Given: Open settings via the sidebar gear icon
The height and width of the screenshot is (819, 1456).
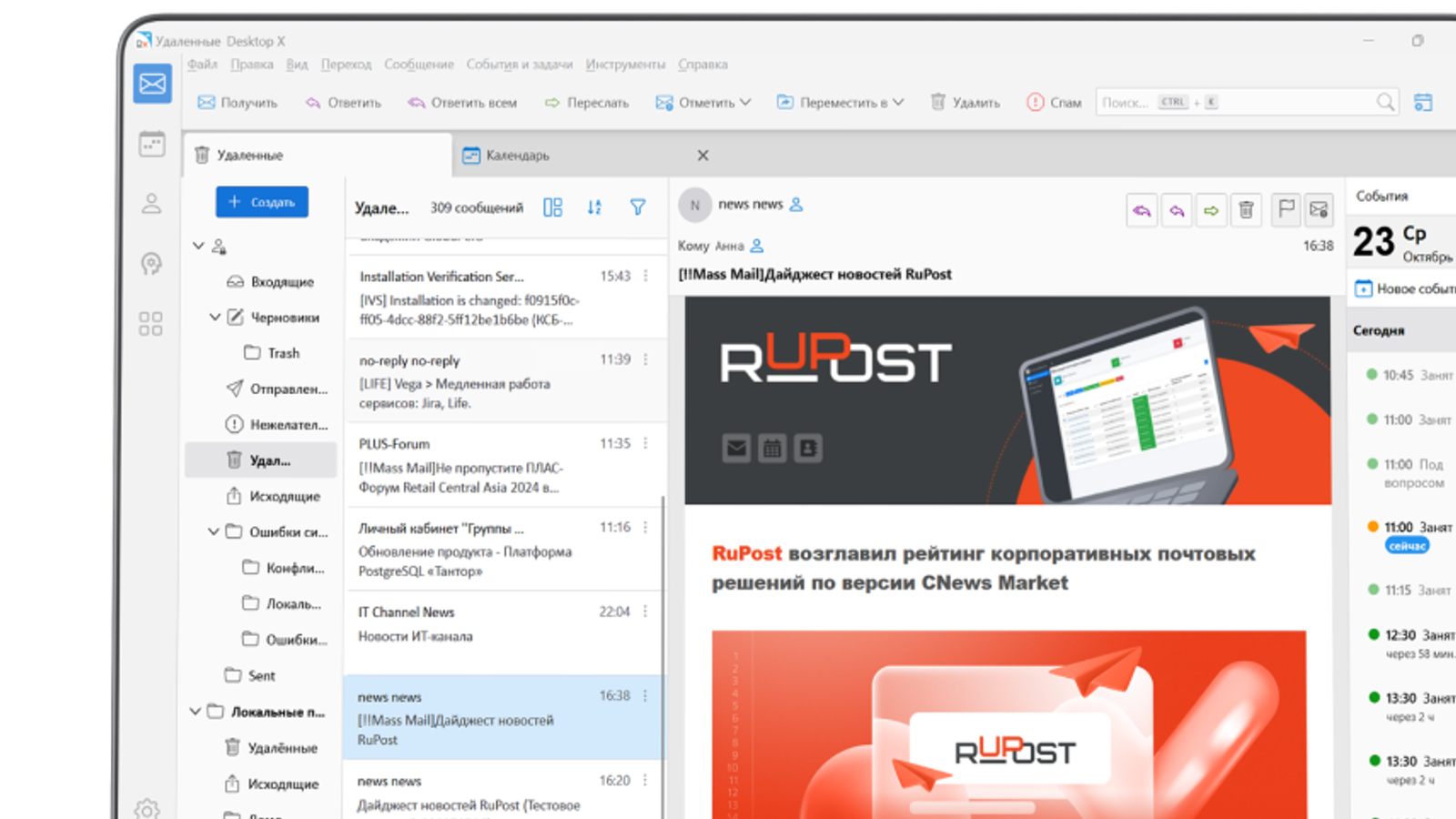Looking at the screenshot, I should [x=147, y=808].
